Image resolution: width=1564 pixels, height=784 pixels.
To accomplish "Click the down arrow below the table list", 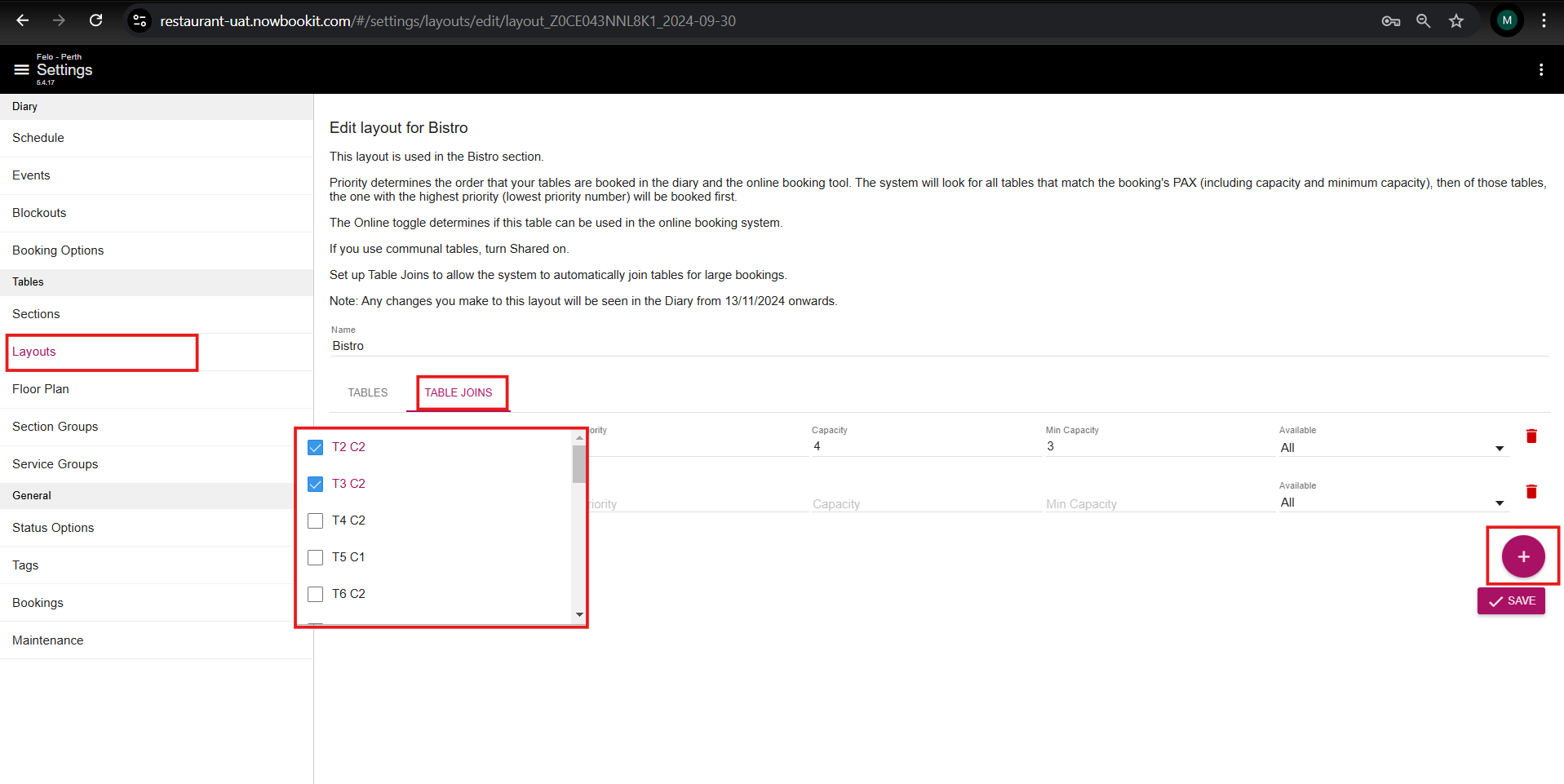I will (579, 614).
